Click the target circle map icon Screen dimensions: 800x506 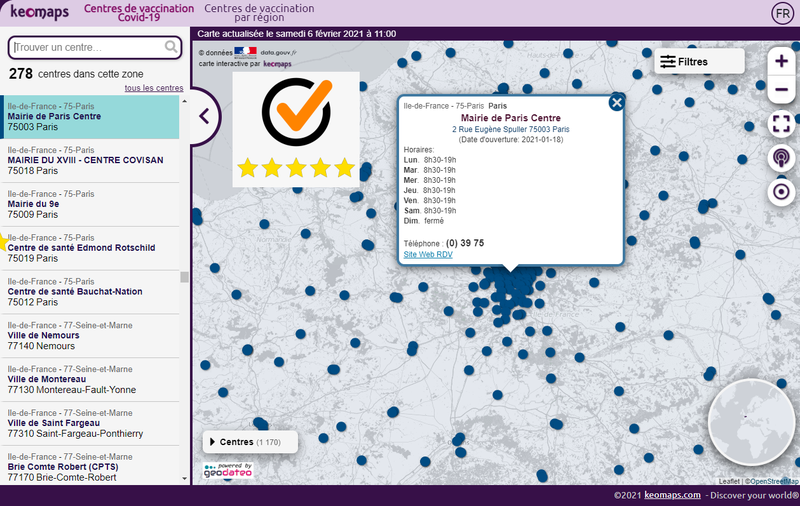tap(781, 191)
